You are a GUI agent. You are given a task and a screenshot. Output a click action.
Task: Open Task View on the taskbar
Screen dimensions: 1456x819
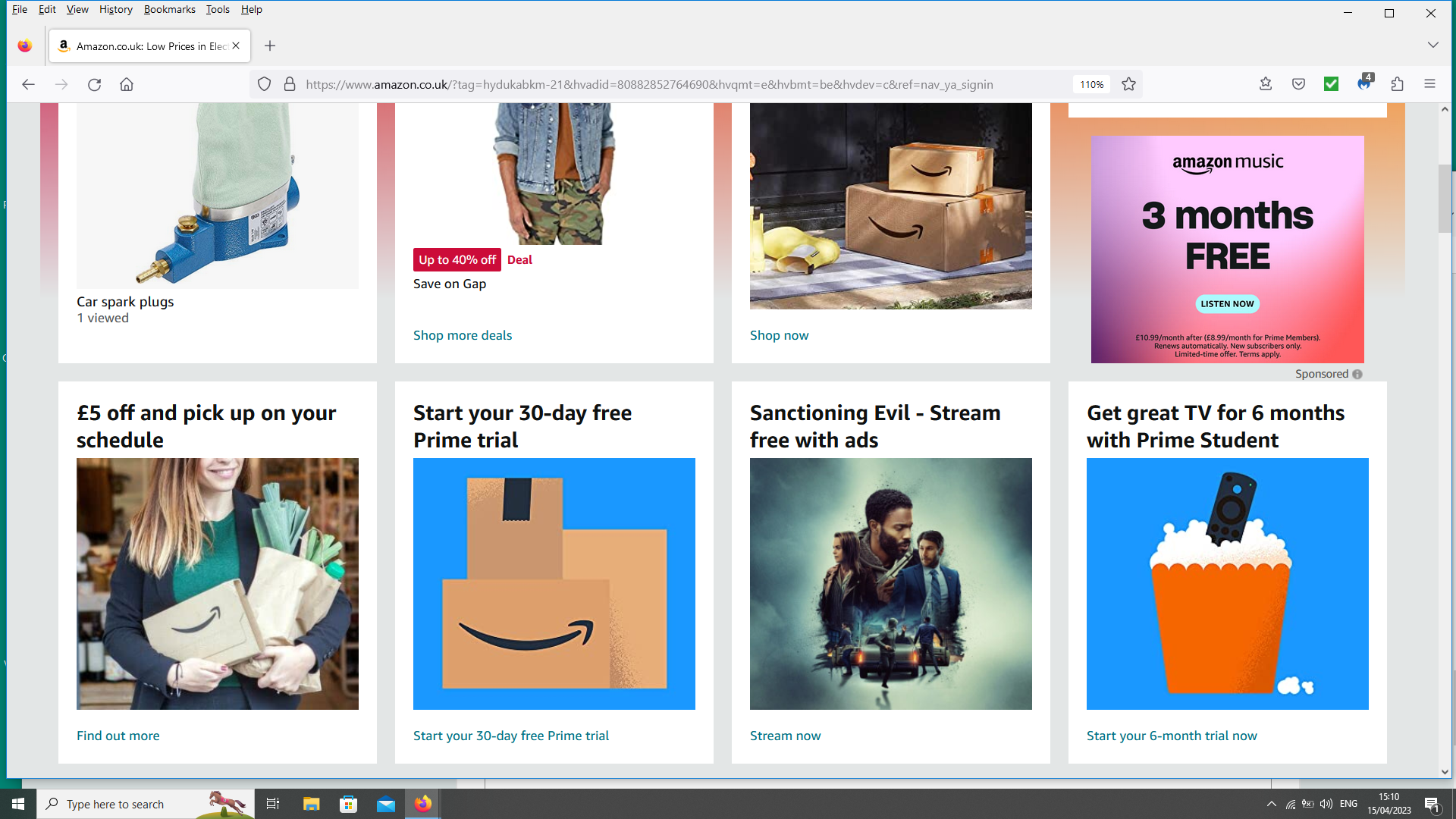[273, 804]
